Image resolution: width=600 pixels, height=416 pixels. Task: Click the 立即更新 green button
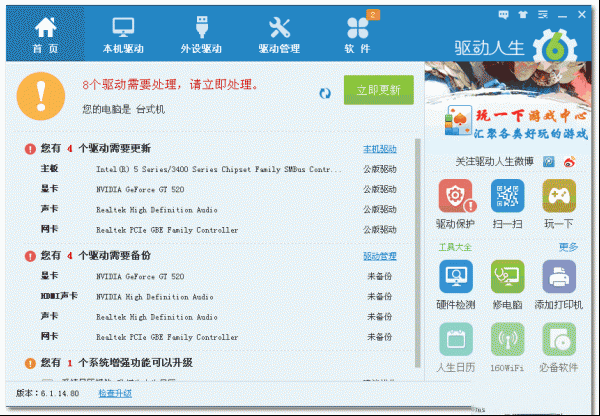[x=378, y=90]
